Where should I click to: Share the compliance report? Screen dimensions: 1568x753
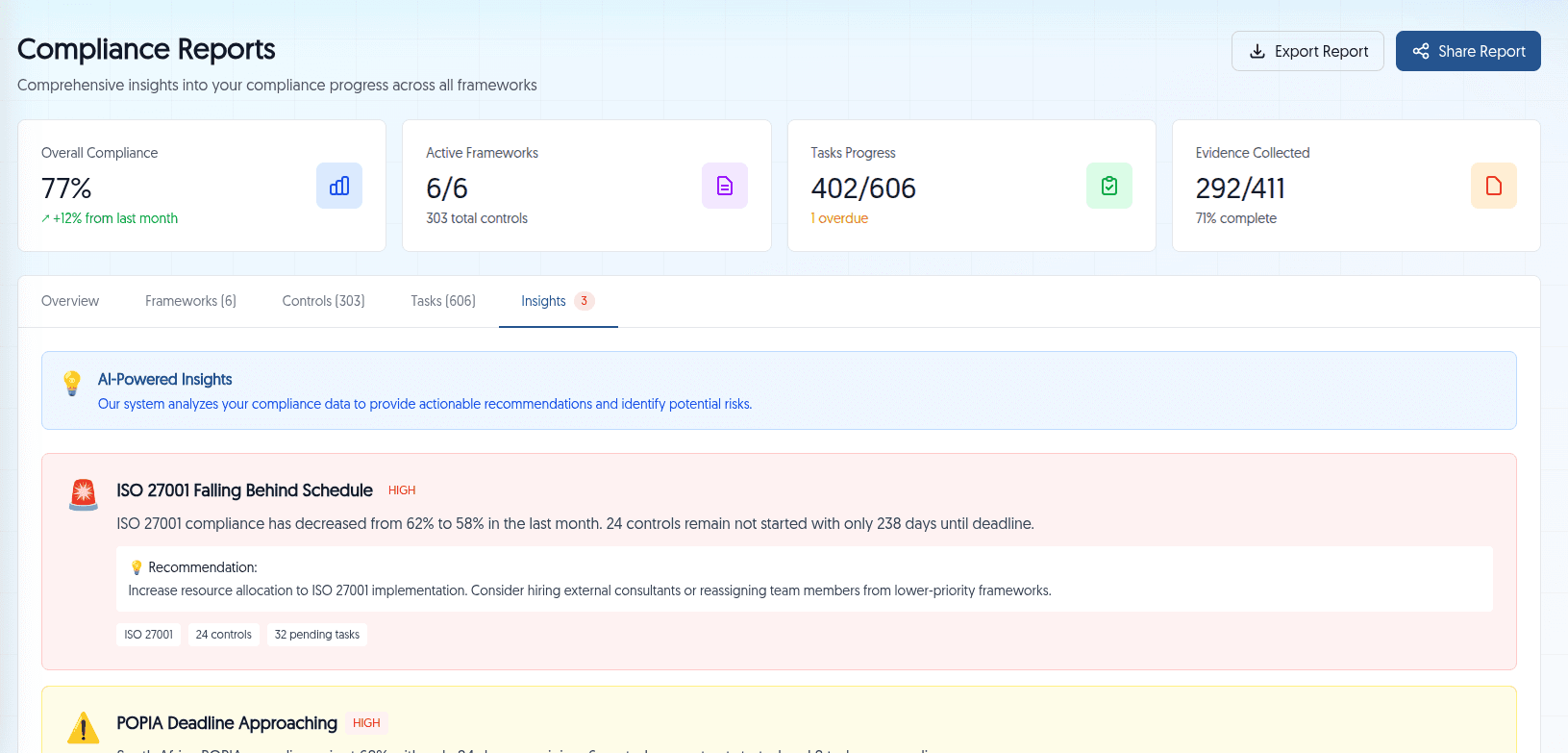(1468, 51)
